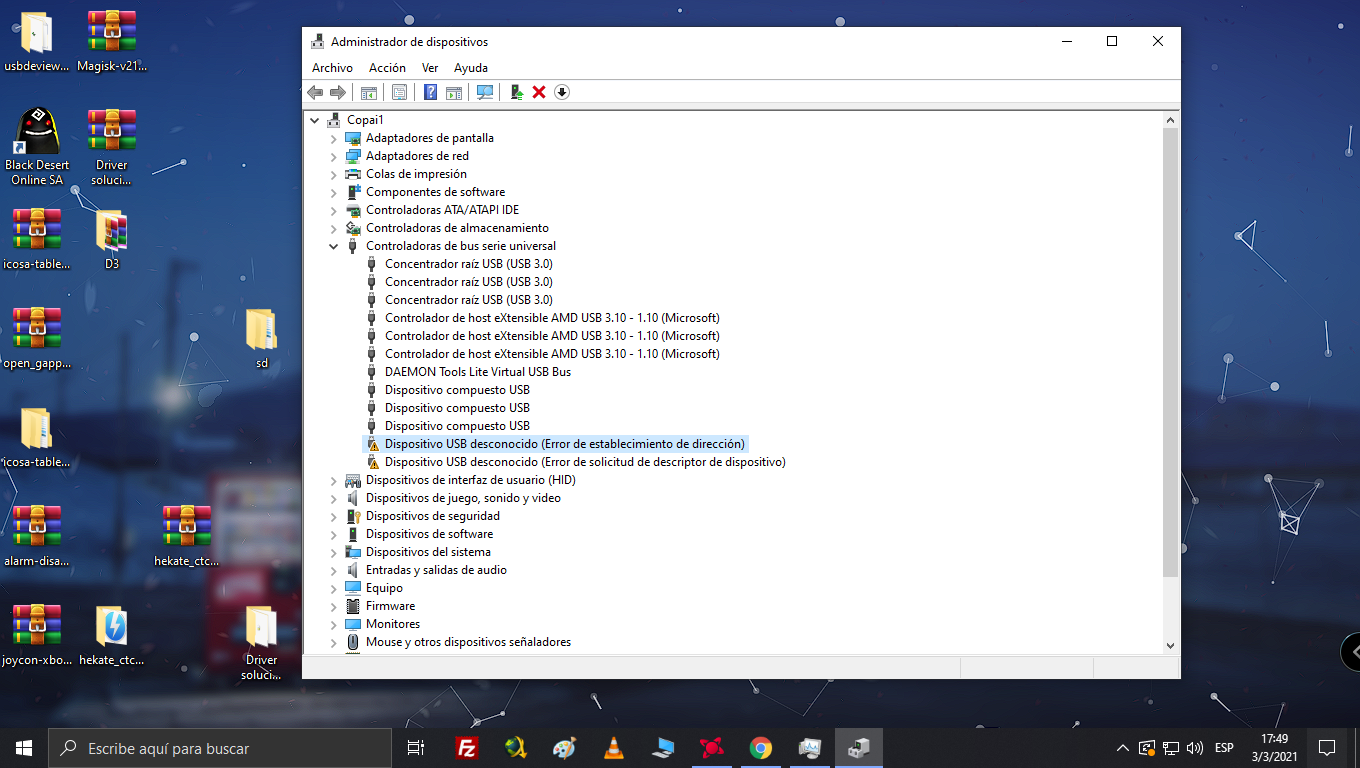Click the taskbar volume speaker icon
The height and width of the screenshot is (768, 1360).
point(1194,748)
